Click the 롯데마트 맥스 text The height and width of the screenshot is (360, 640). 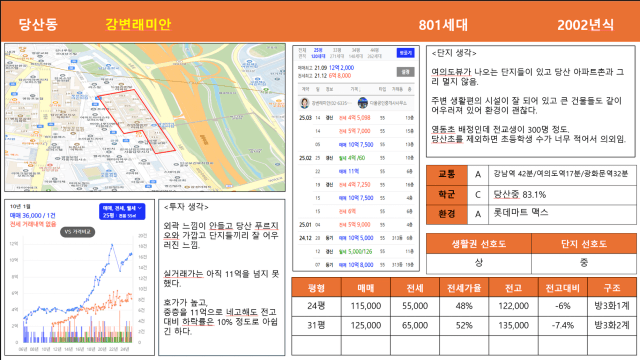(521, 213)
